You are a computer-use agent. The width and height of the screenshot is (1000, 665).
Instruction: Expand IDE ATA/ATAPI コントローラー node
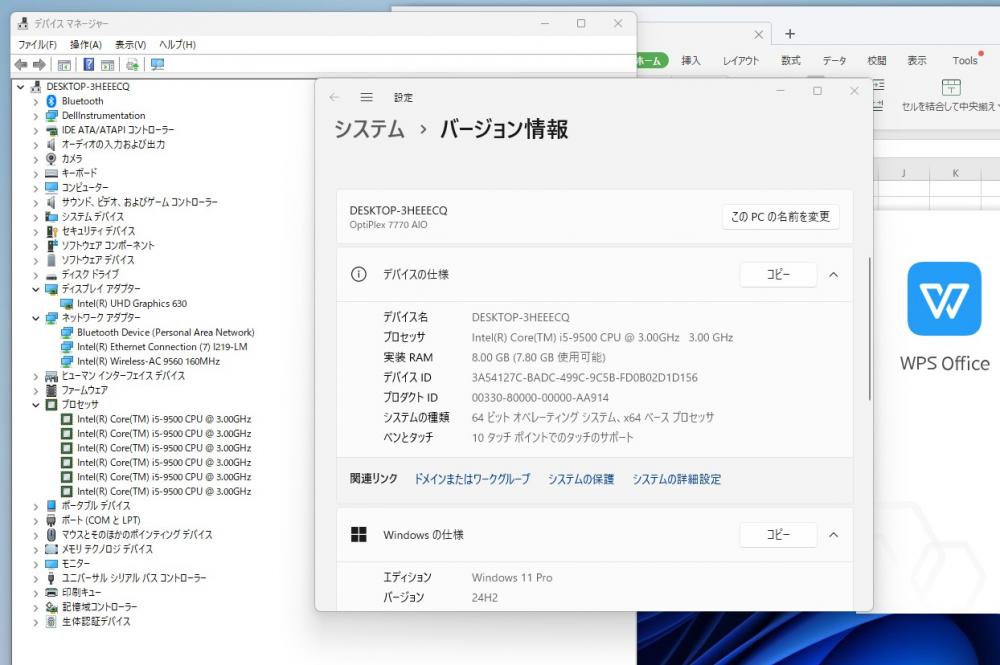(x=36, y=130)
